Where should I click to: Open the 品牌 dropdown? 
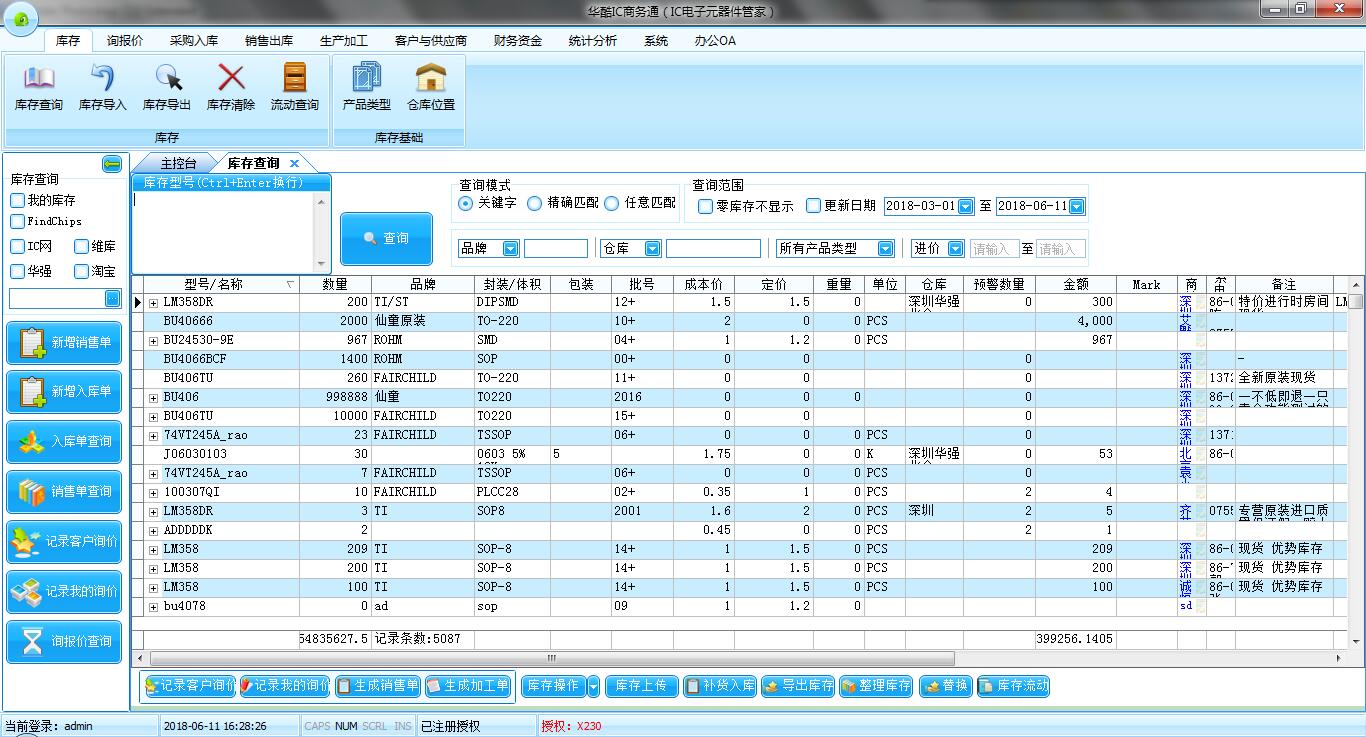(x=510, y=249)
